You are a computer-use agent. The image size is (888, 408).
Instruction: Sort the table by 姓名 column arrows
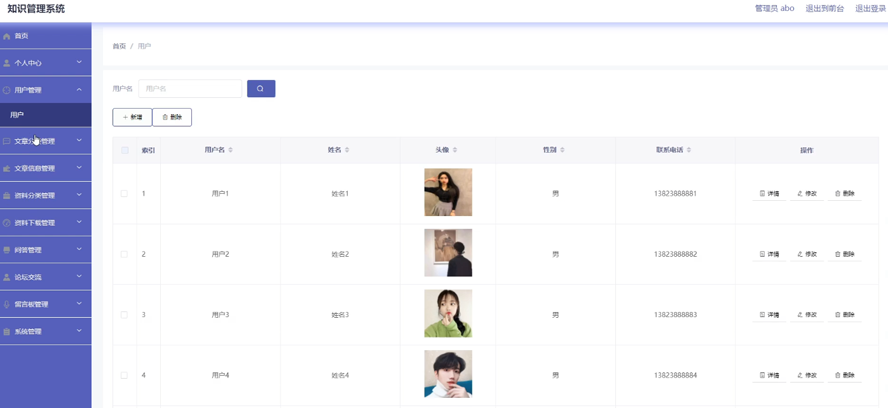[x=347, y=150]
